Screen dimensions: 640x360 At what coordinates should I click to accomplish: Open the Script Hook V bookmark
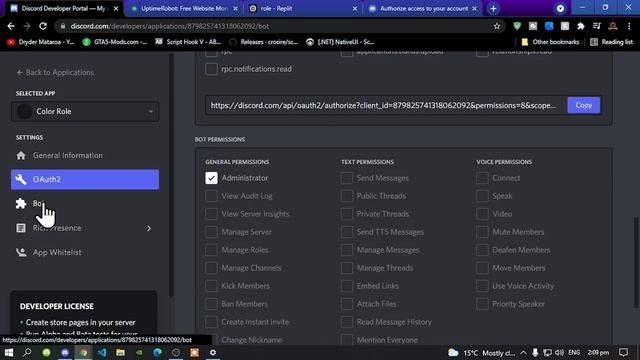(188, 42)
